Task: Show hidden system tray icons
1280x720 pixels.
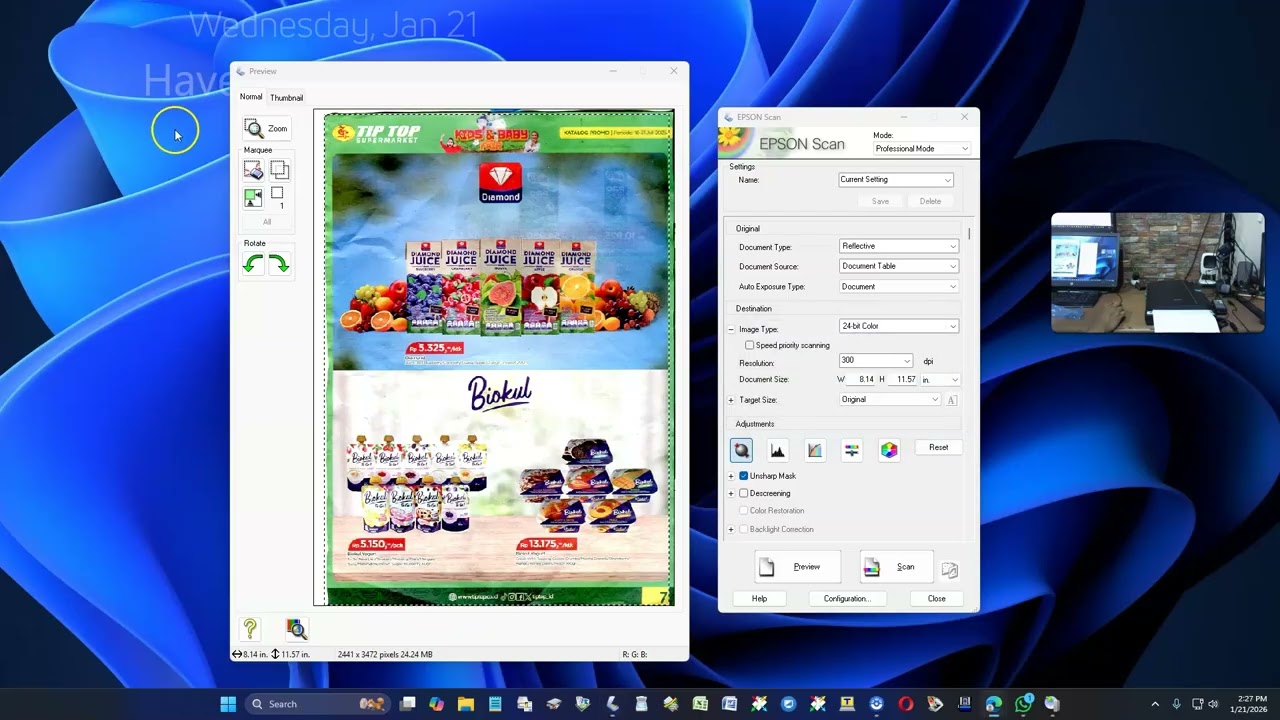Action: (x=1155, y=704)
